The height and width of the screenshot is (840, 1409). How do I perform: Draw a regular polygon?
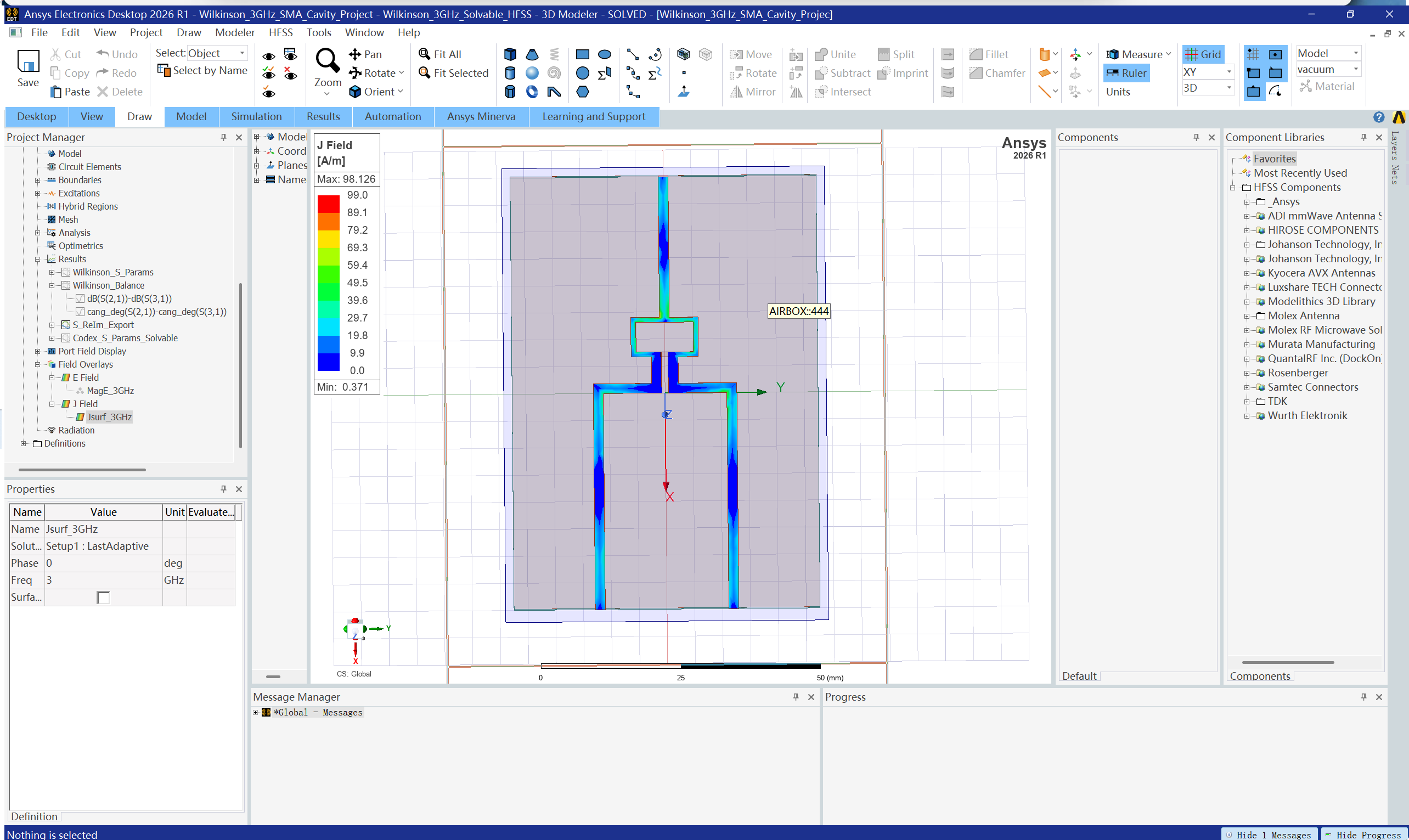tap(582, 92)
